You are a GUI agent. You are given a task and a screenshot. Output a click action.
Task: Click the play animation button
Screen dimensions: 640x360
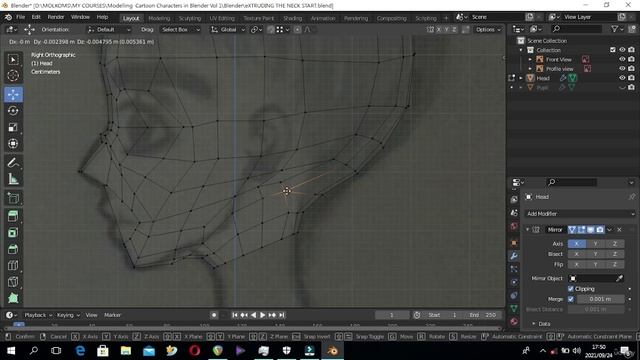coord(262,315)
